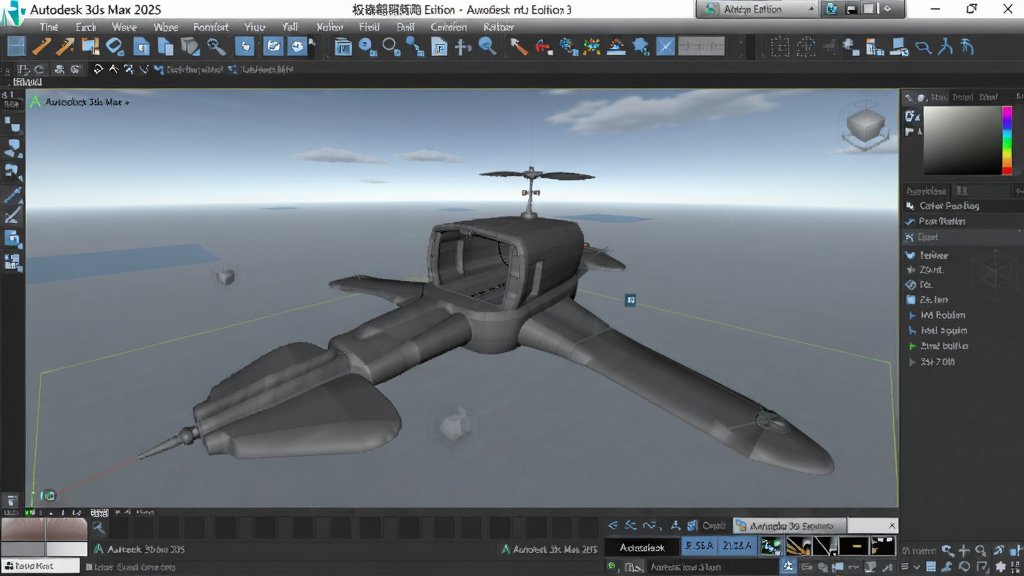Viewport: 1024px width, 576px height.
Task: Toggle the 2128A blue button
Action: click(737, 545)
